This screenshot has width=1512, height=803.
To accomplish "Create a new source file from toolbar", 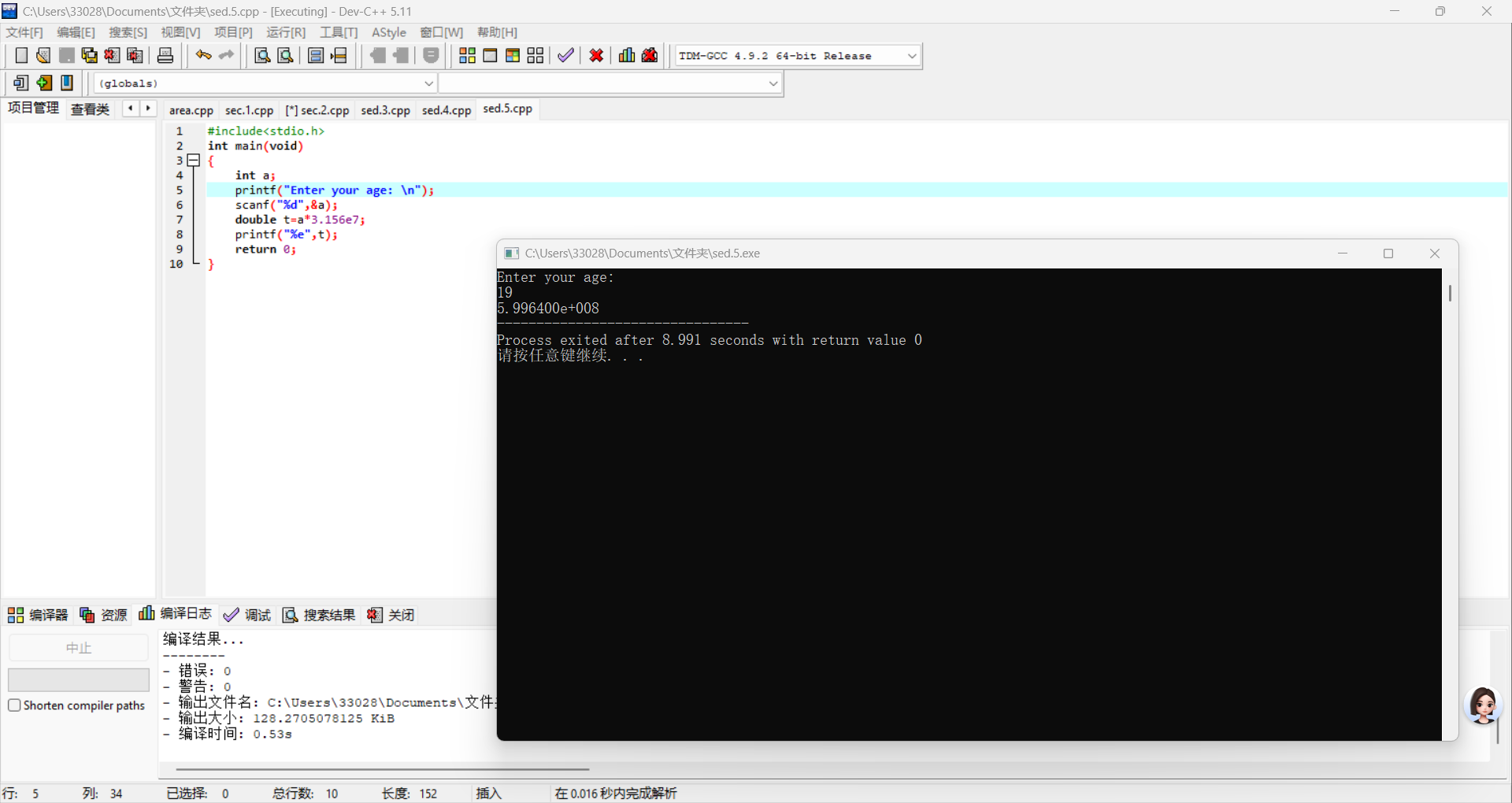I will [21, 55].
